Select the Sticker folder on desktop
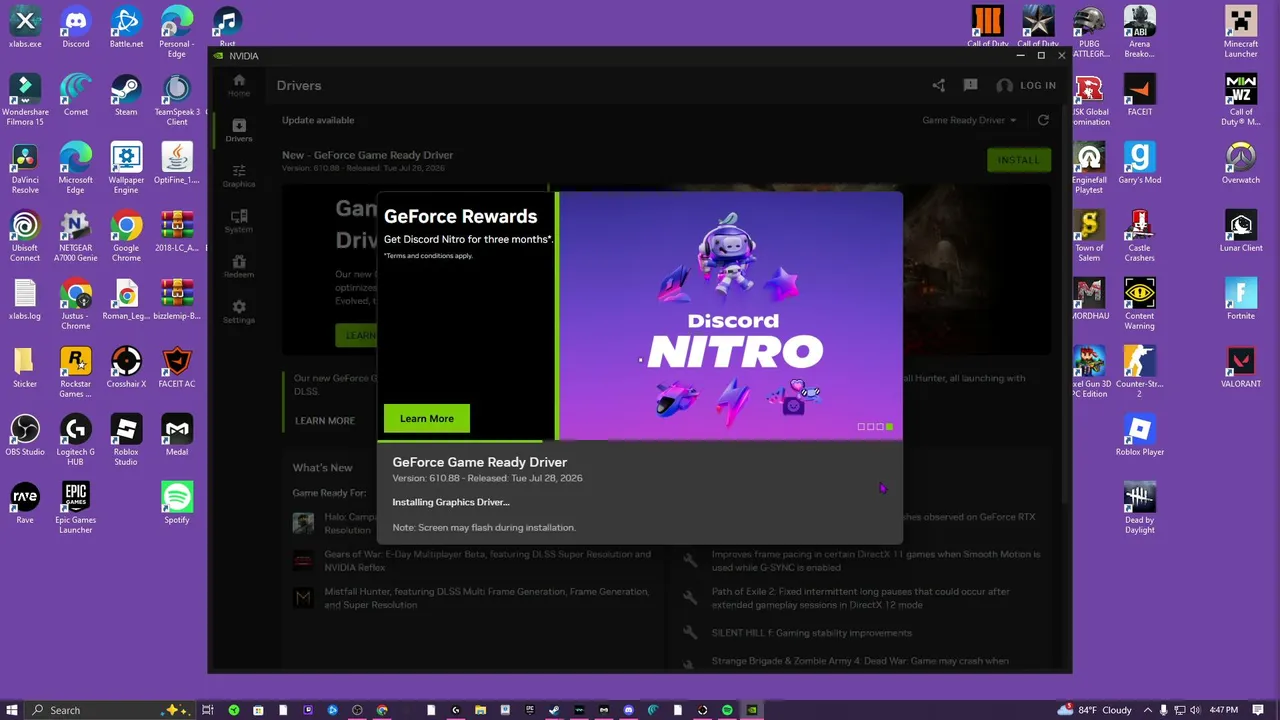Screen dimensions: 1280x720 click(x=25, y=366)
